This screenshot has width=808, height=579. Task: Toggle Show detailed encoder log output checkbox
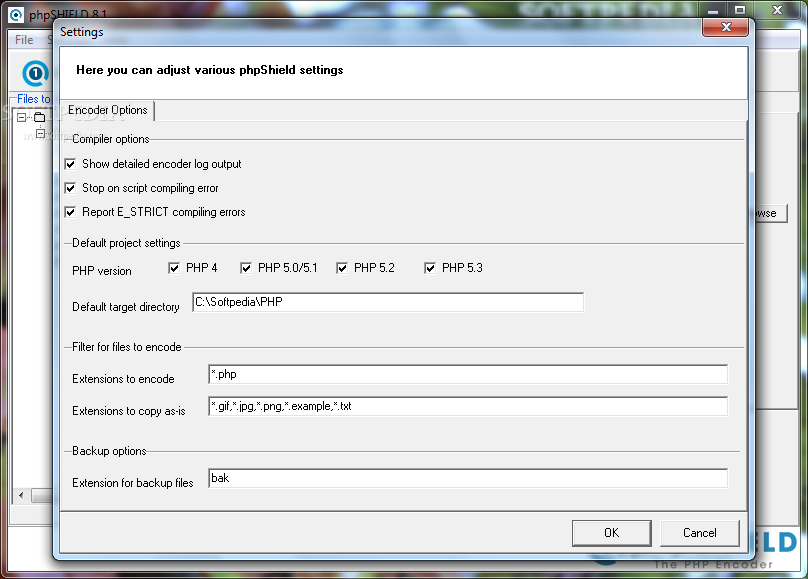click(x=71, y=164)
